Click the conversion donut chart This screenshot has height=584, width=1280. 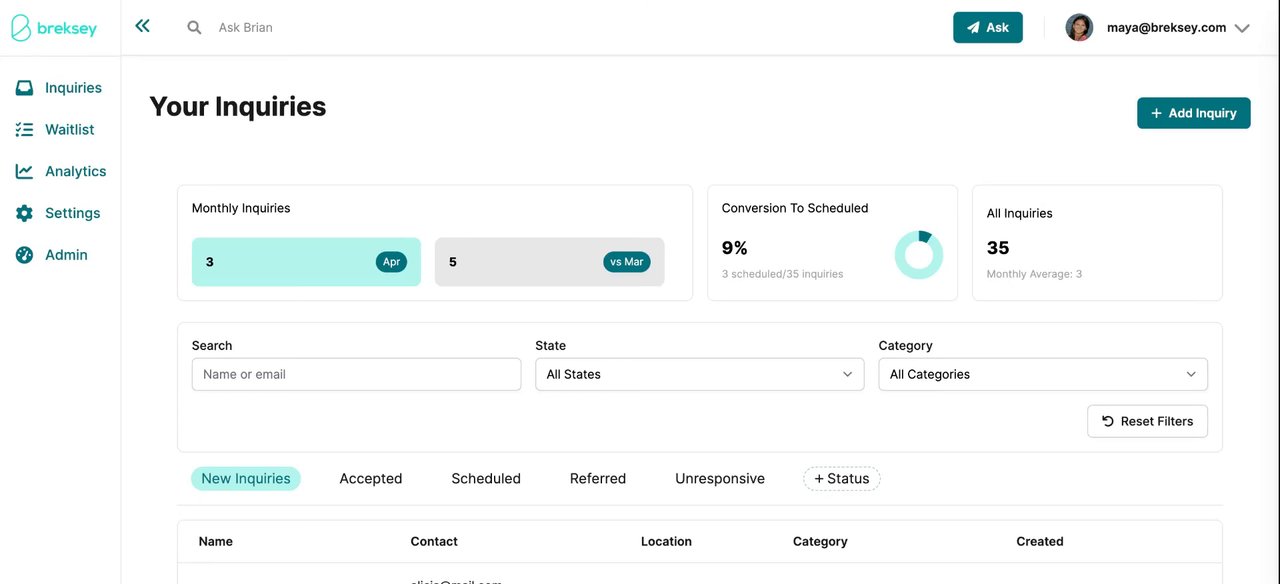click(918, 255)
